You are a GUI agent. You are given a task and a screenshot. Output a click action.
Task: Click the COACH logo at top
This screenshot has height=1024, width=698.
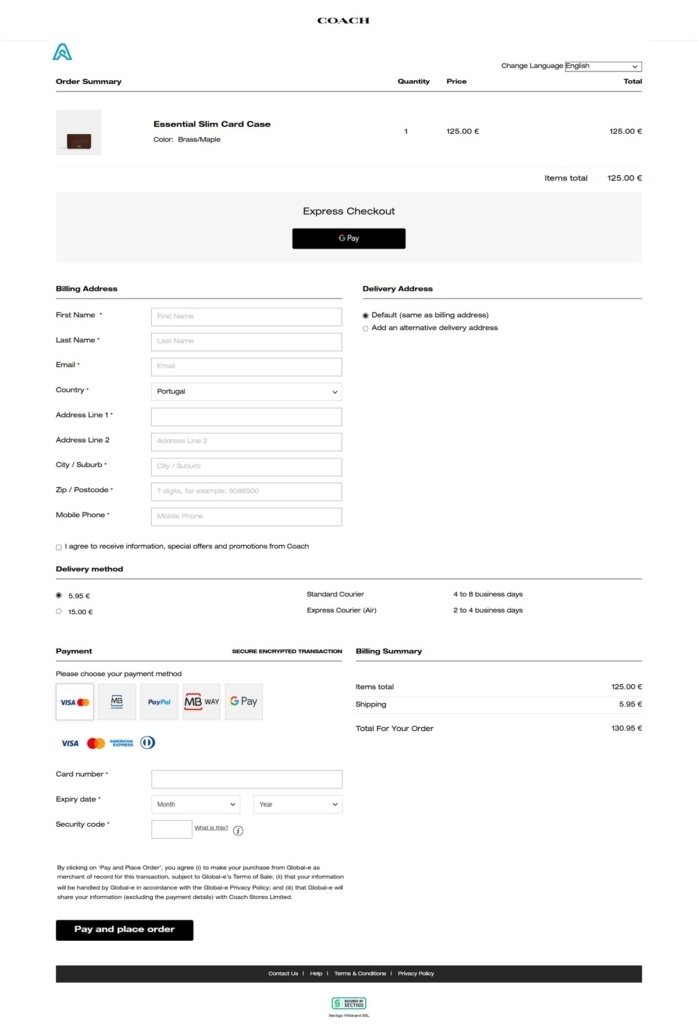click(343, 20)
